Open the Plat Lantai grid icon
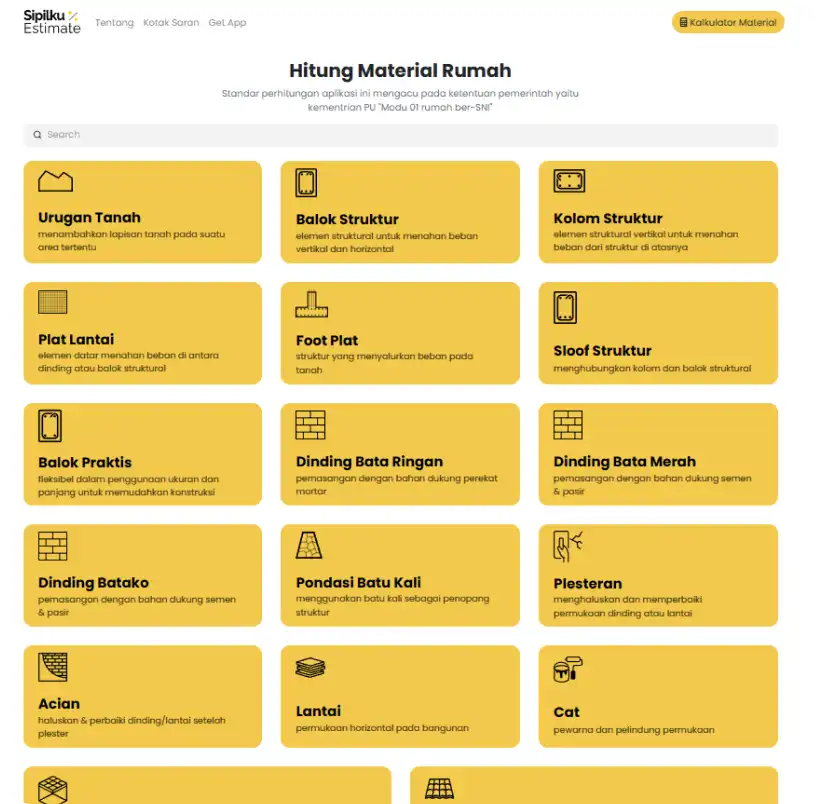Viewport: 819px width, 804px height. 52,302
